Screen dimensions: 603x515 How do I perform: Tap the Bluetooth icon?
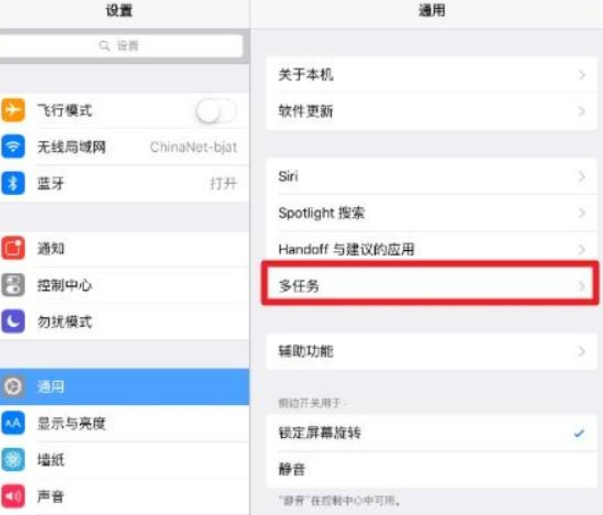13,183
